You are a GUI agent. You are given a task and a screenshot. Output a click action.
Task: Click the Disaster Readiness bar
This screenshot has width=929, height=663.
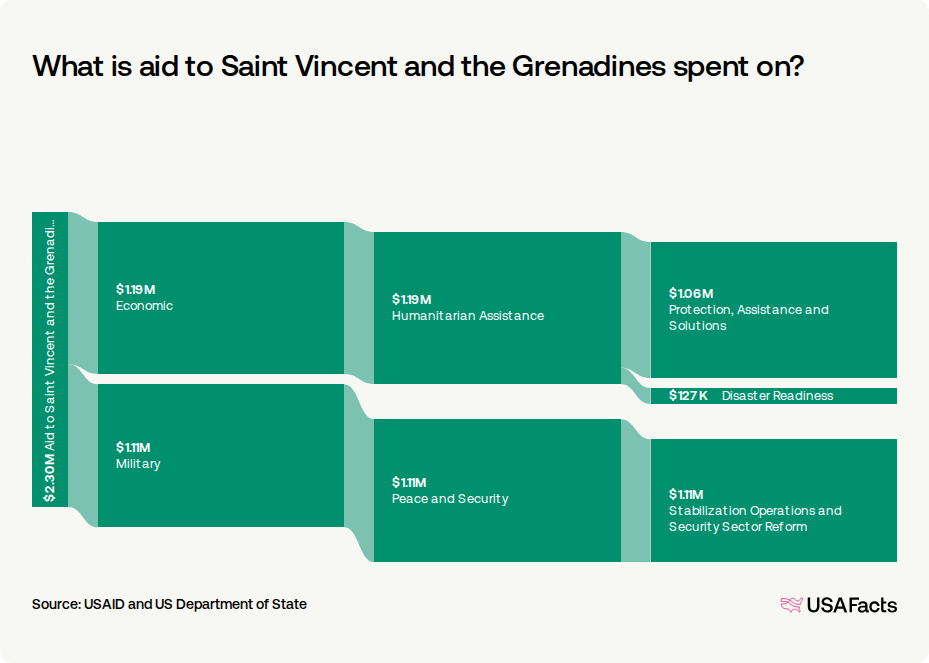(775, 396)
